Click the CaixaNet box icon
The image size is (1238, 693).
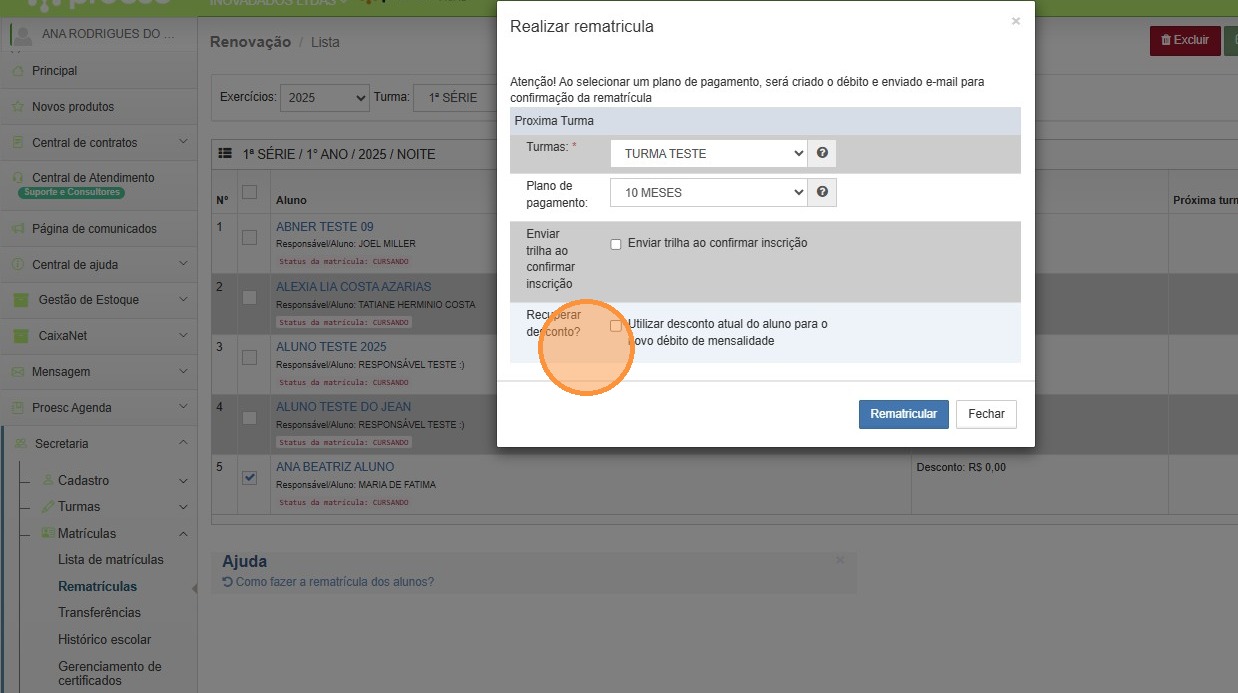click(x=20, y=336)
